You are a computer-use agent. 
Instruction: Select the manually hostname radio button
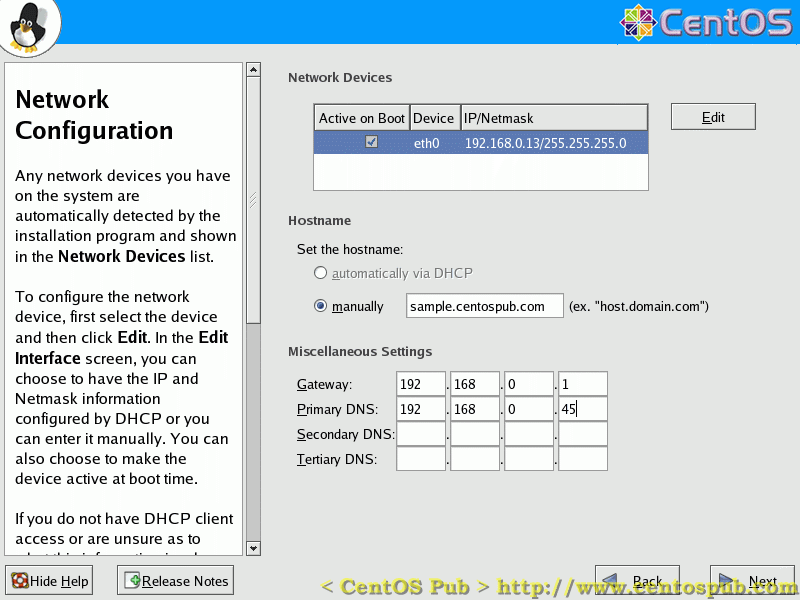point(321,306)
